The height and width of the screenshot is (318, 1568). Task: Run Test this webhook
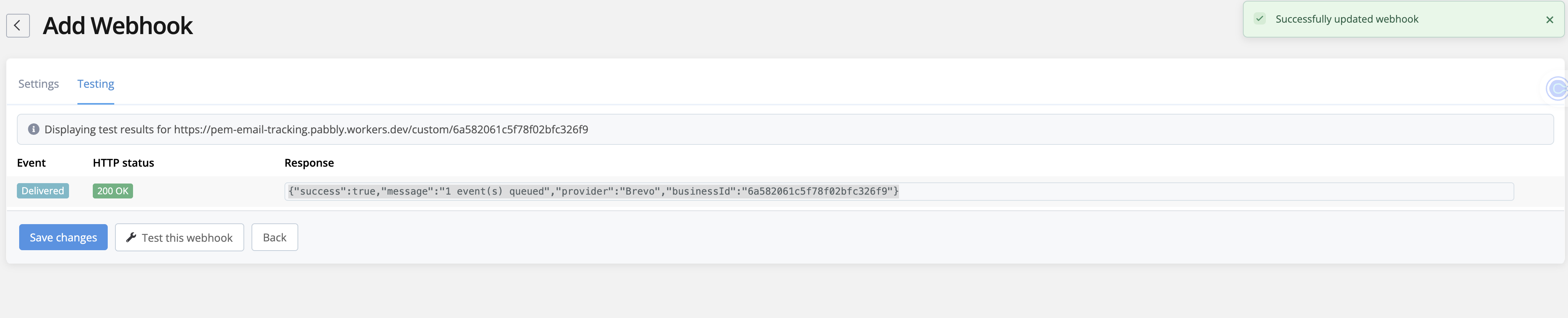[179, 237]
